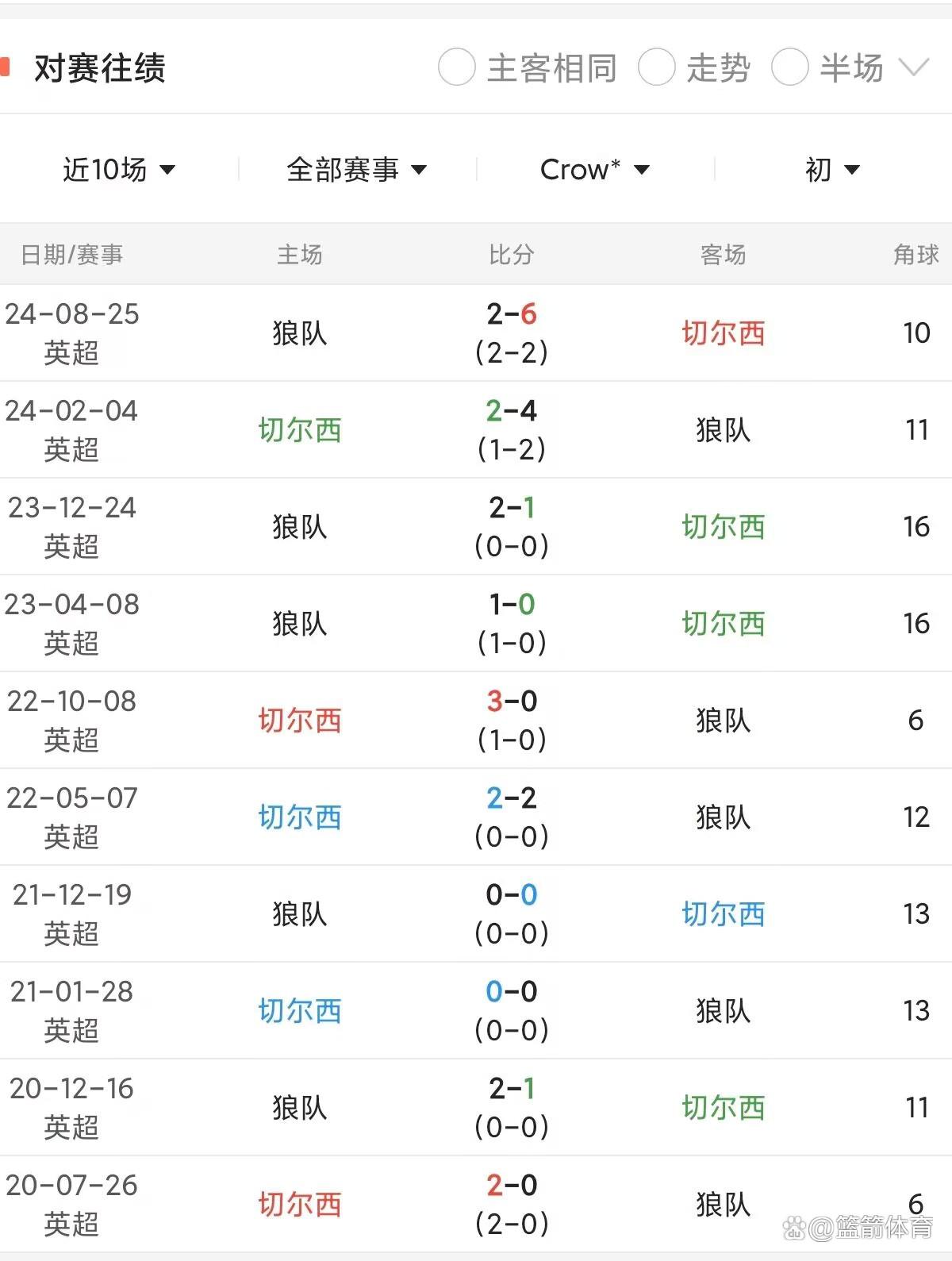This screenshot has width=952, height=1261.
Task: Select the 3-0 score from 22-10-08
Action: click(512, 702)
